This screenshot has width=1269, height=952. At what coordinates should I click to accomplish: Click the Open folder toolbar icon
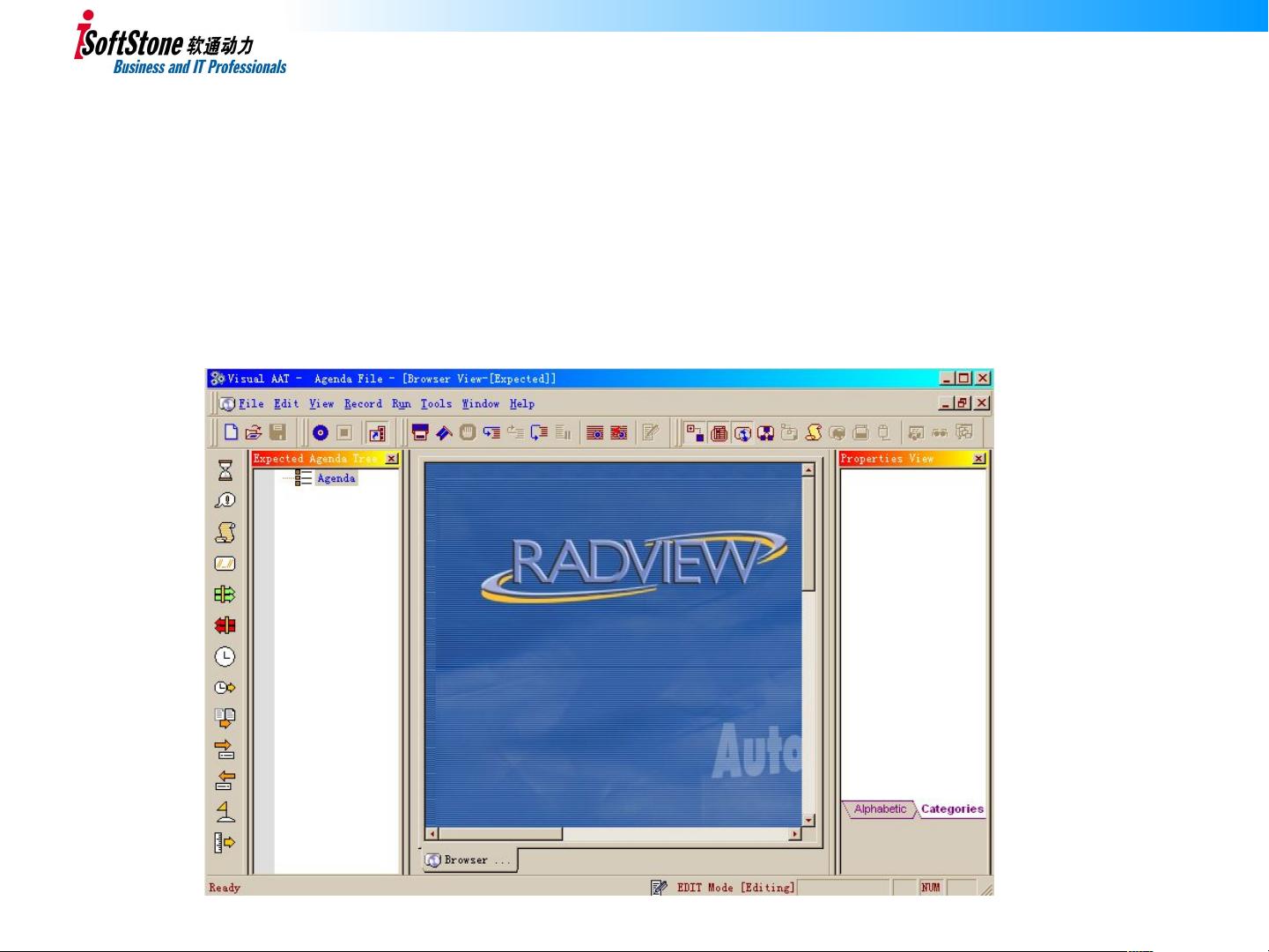coord(254,432)
